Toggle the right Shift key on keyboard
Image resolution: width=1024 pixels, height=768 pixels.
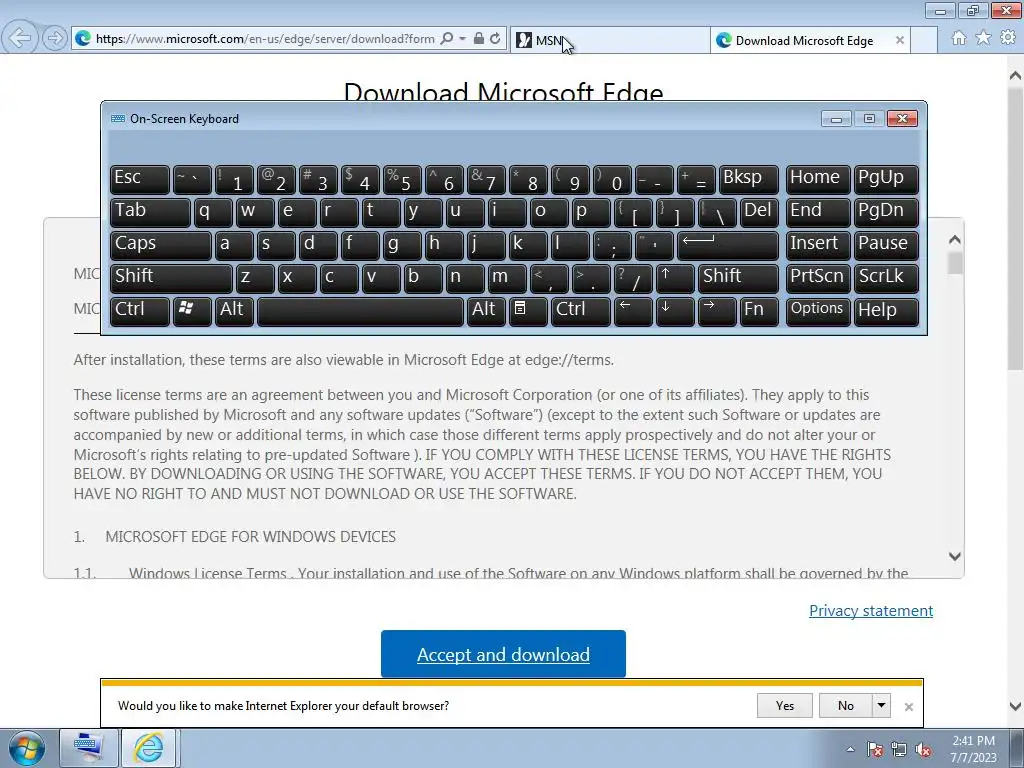click(x=738, y=278)
